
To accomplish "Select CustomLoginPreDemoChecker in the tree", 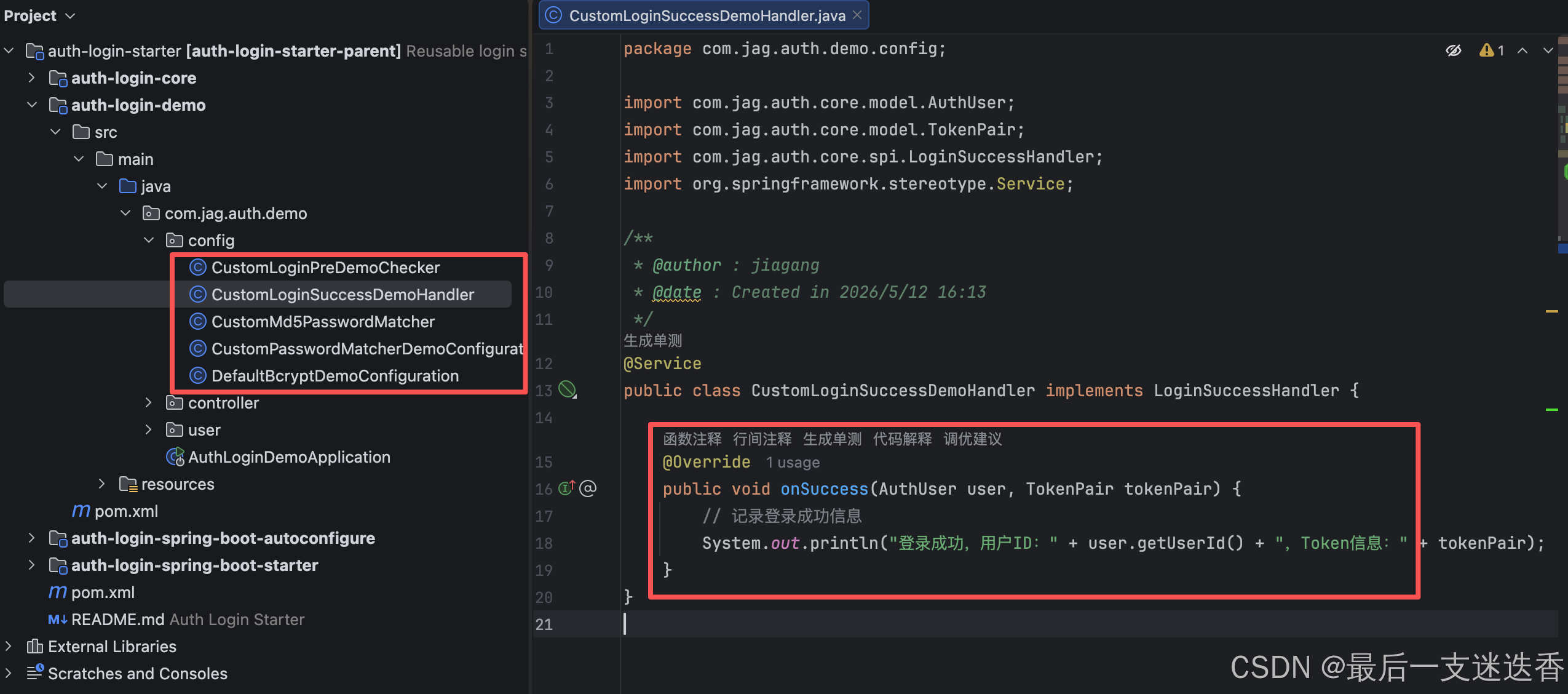I will click(326, 268).
